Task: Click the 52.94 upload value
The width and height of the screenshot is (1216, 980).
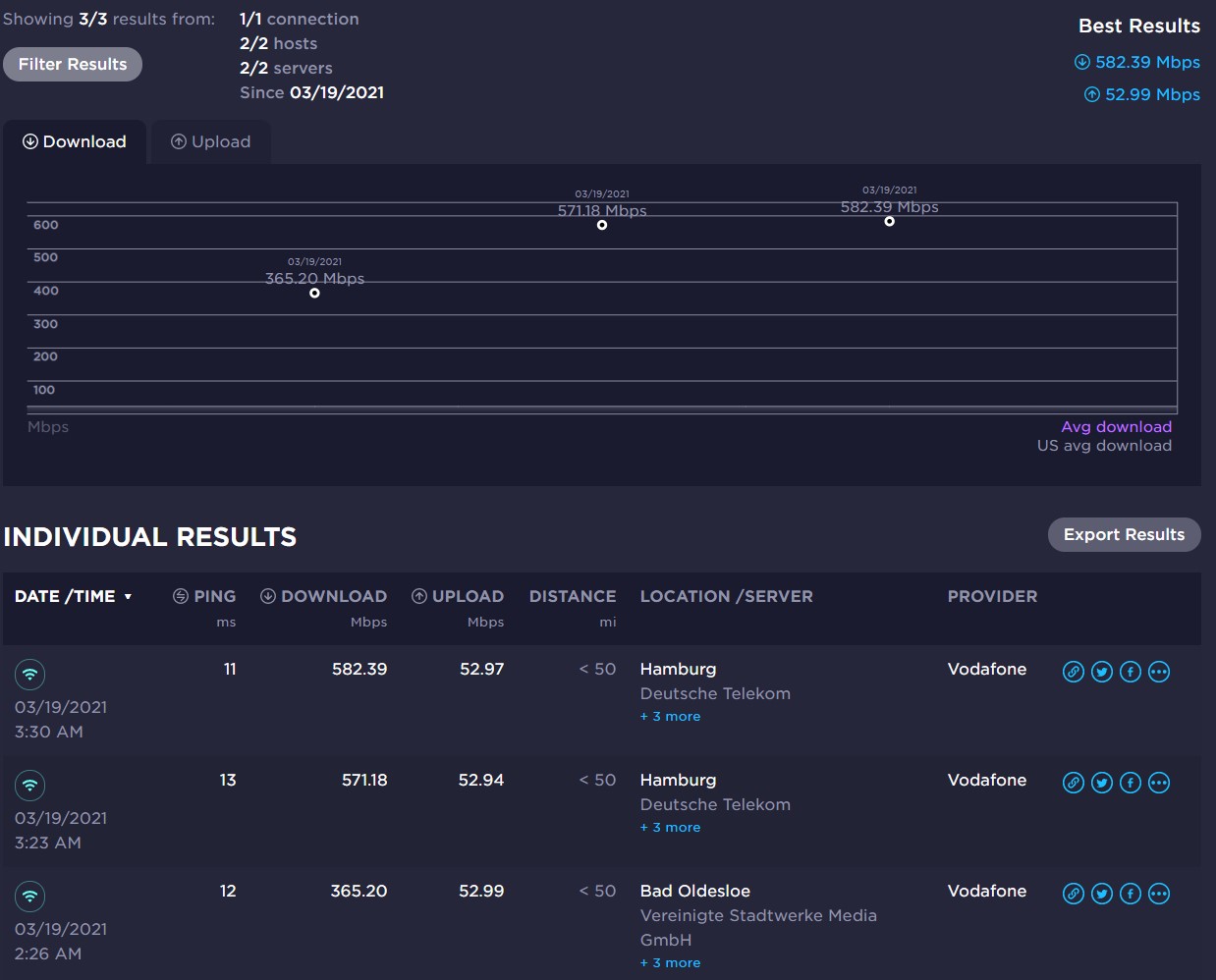Action: pos(481,781)
